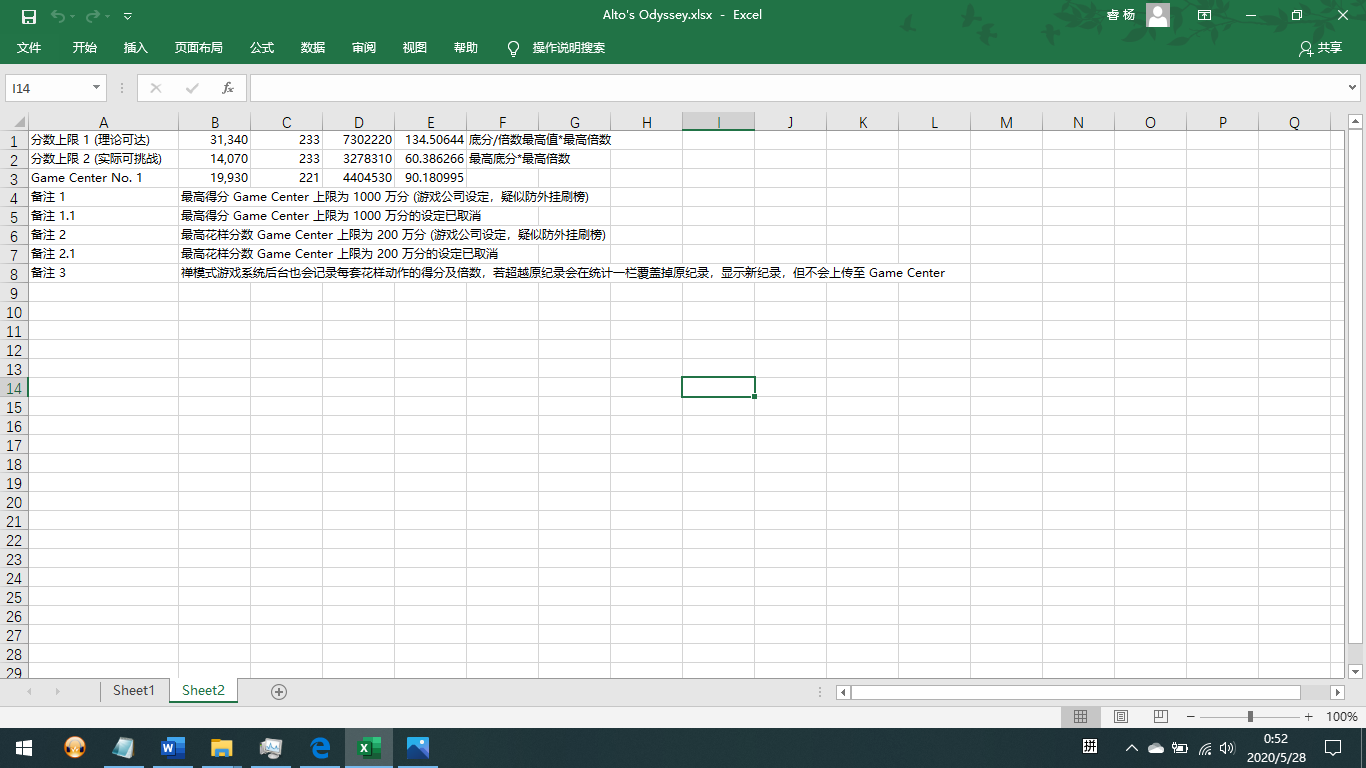Select column A header
The width and height of the screenshot is (1366, 768).
(104, 123)
